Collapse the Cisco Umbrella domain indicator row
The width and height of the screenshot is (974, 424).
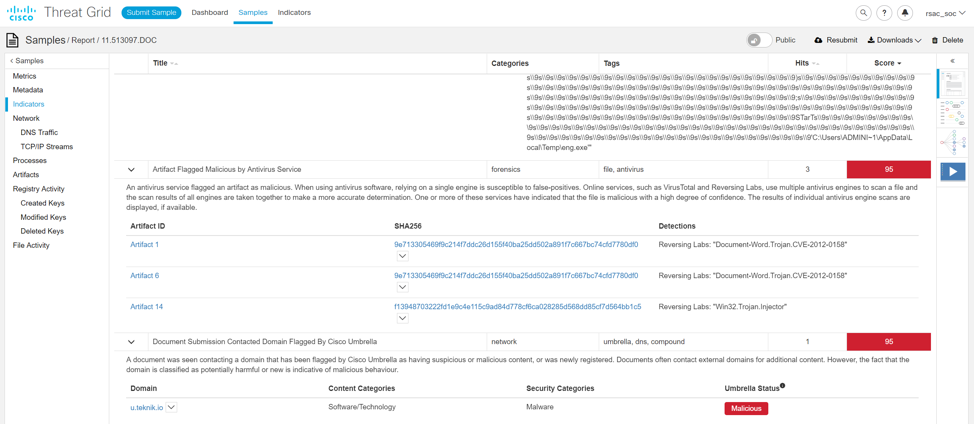coord(131,342)
